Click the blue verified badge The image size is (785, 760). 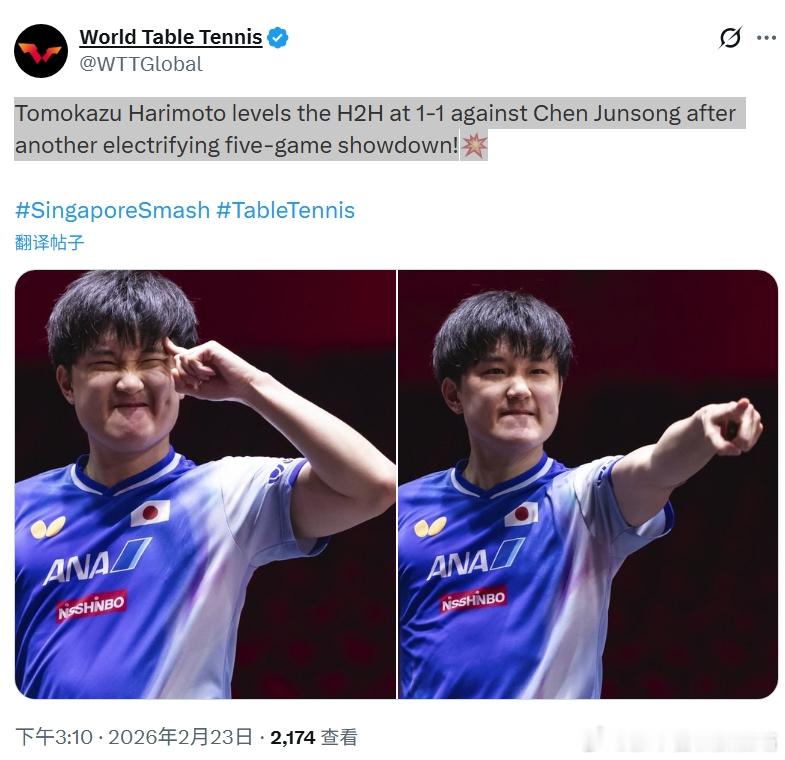(x=277, y=38)
